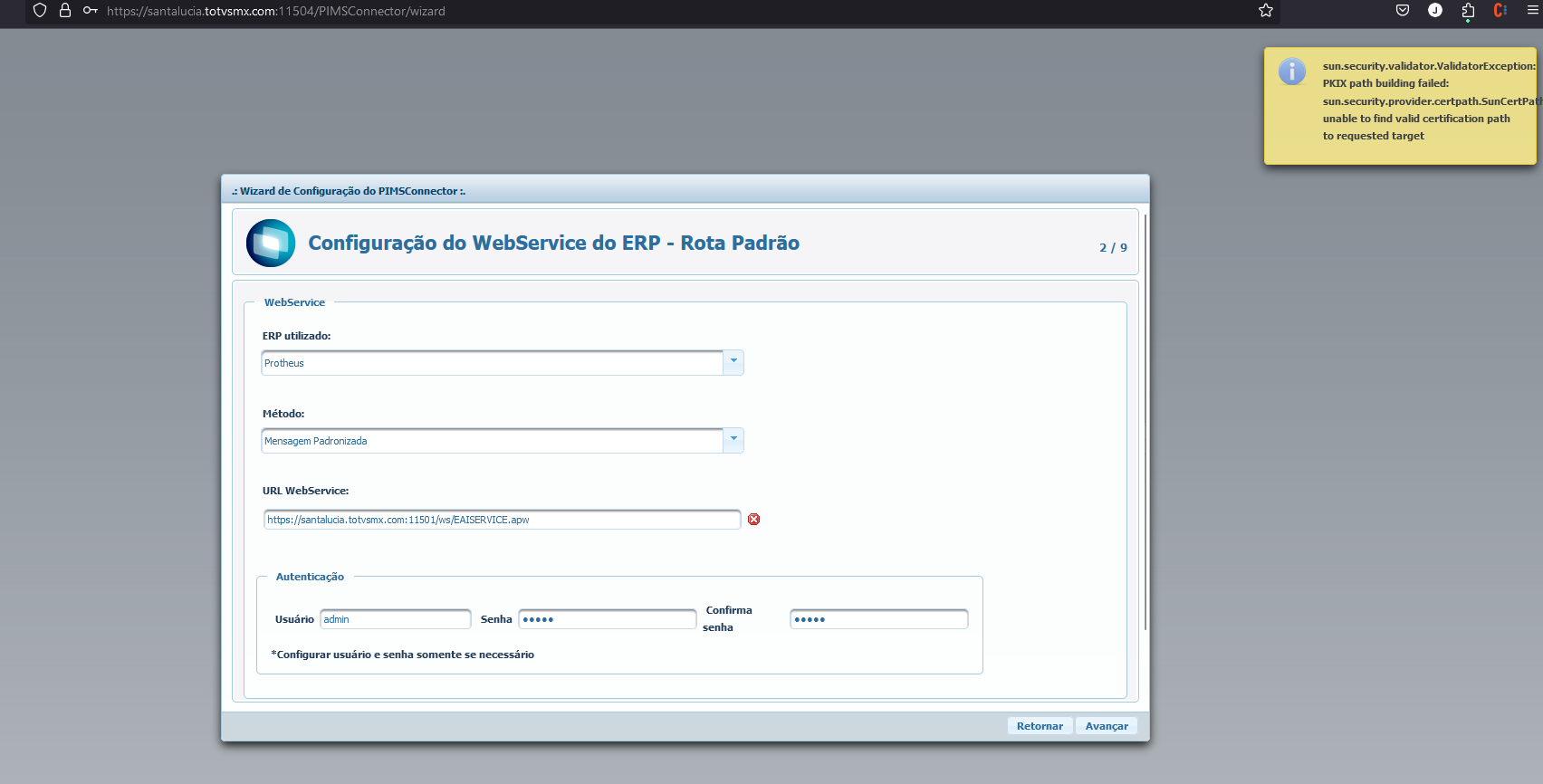Image resolution: width=1543 pixels, height=784 pixels.
Task: Click the URL WebService input field
Action: coord(503,520)
